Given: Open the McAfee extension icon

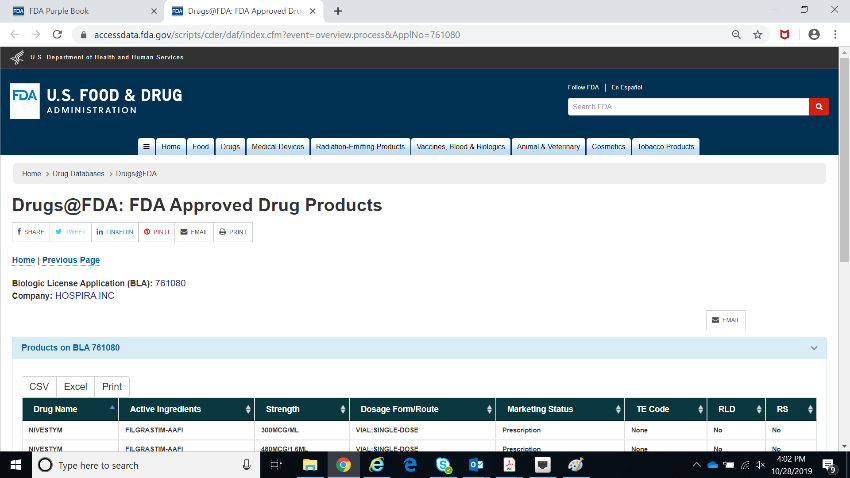Looking at the screenshot, I should (x=784, y=35).
